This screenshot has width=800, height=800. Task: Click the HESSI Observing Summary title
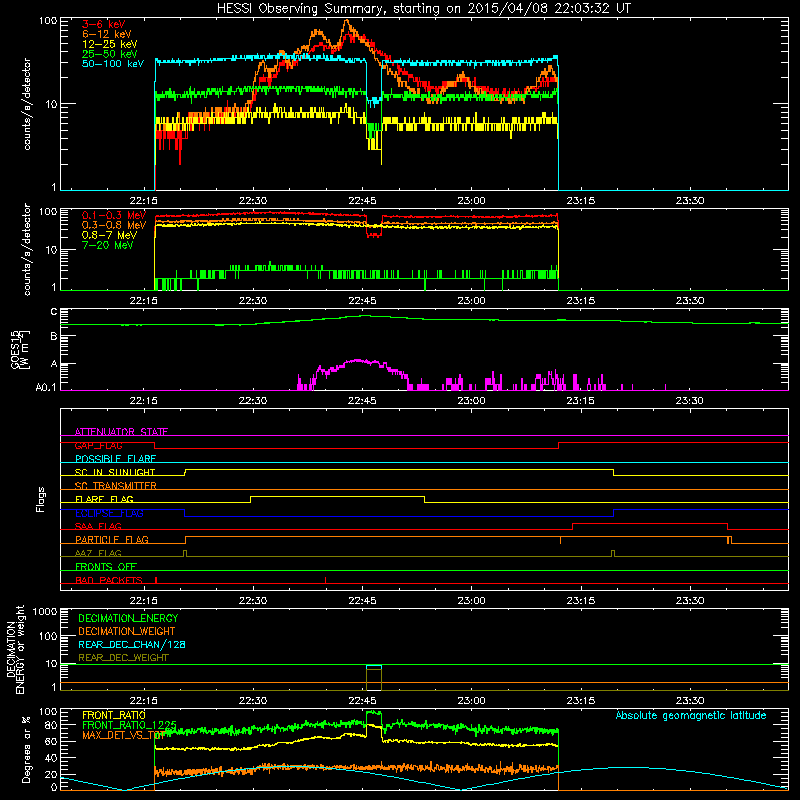(x=423, y=9)
